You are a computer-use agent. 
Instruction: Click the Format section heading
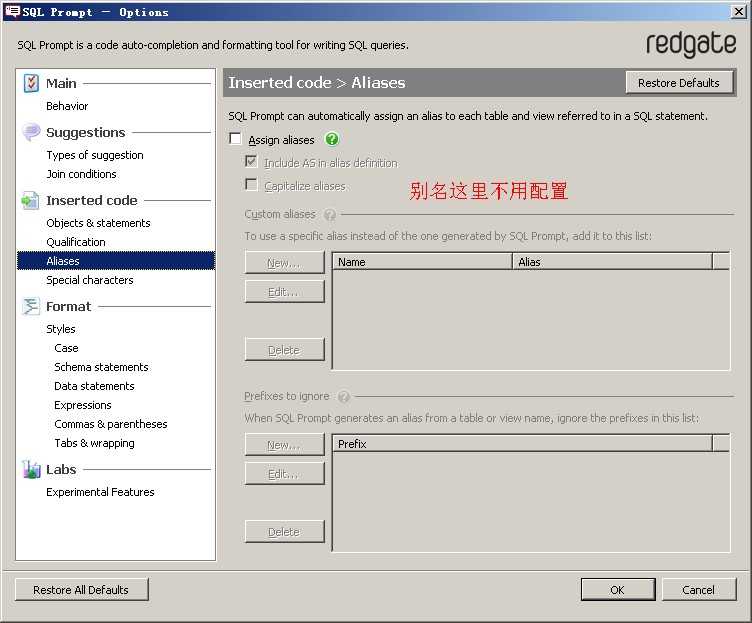pos(69,306)
